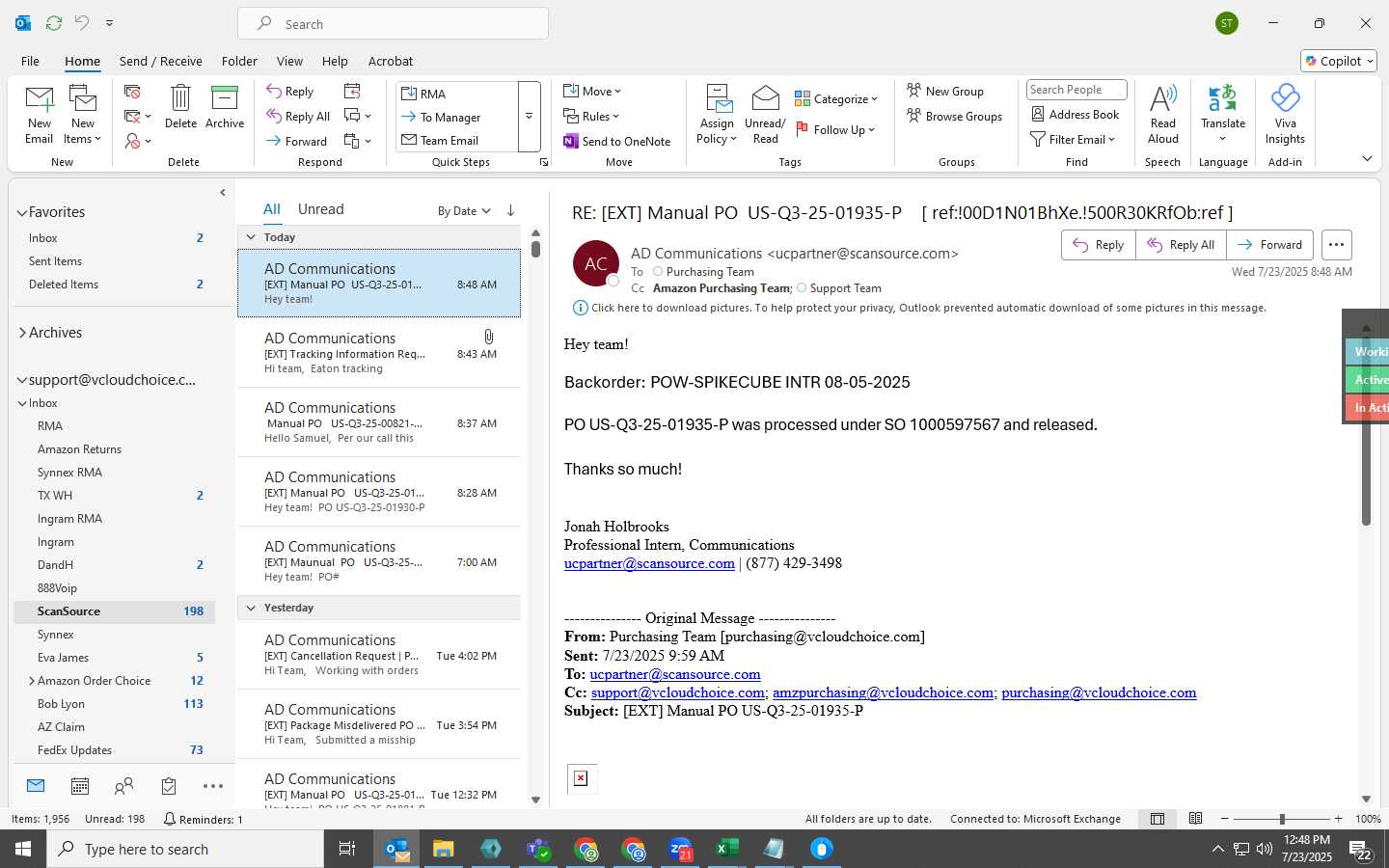Screen dimensions: 1389x868
Task: Open Browse Groups
Action: (x=955, y=116)
